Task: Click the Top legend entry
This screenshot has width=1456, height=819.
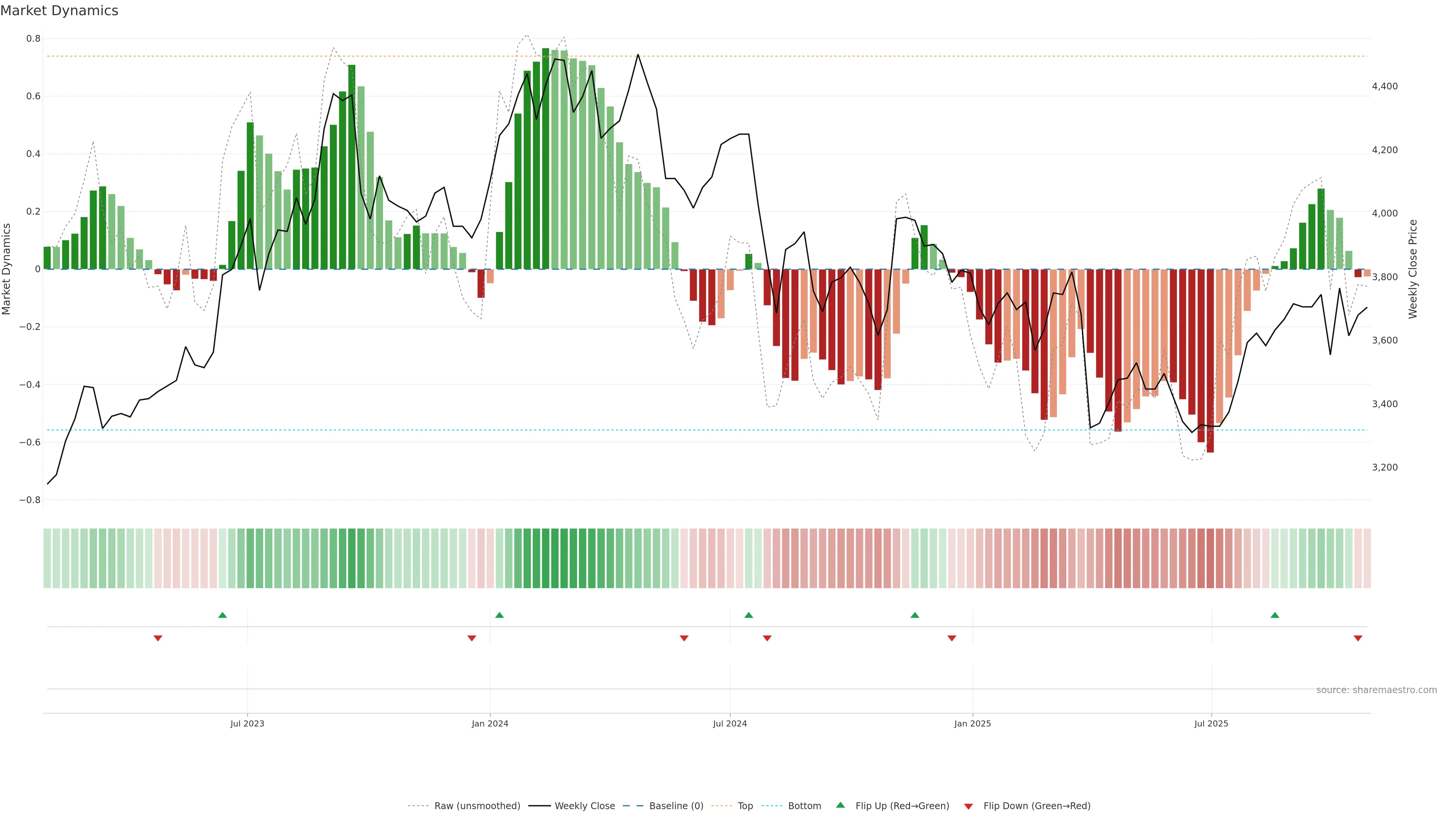Action: (x=745, y=806)
